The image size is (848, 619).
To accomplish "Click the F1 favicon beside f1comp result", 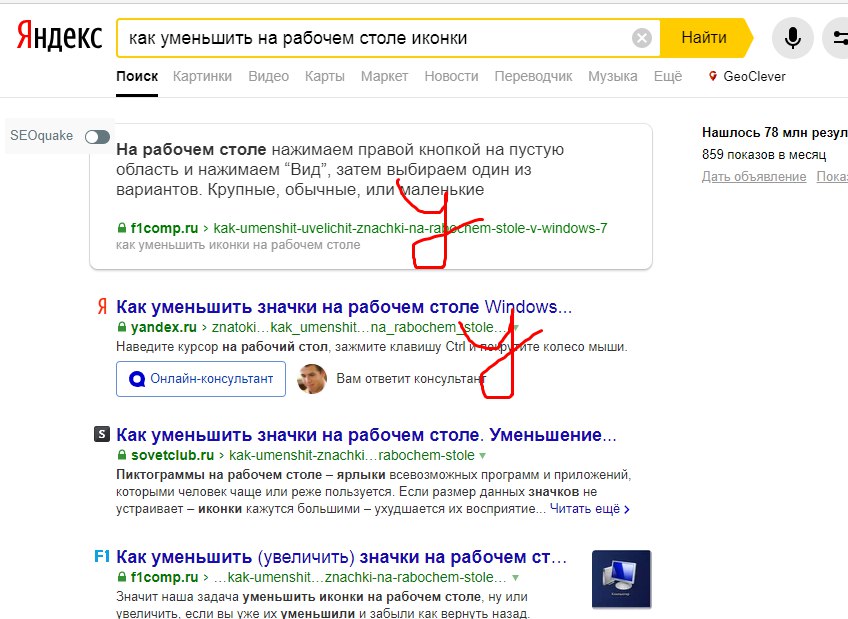I will pos(102,556).
